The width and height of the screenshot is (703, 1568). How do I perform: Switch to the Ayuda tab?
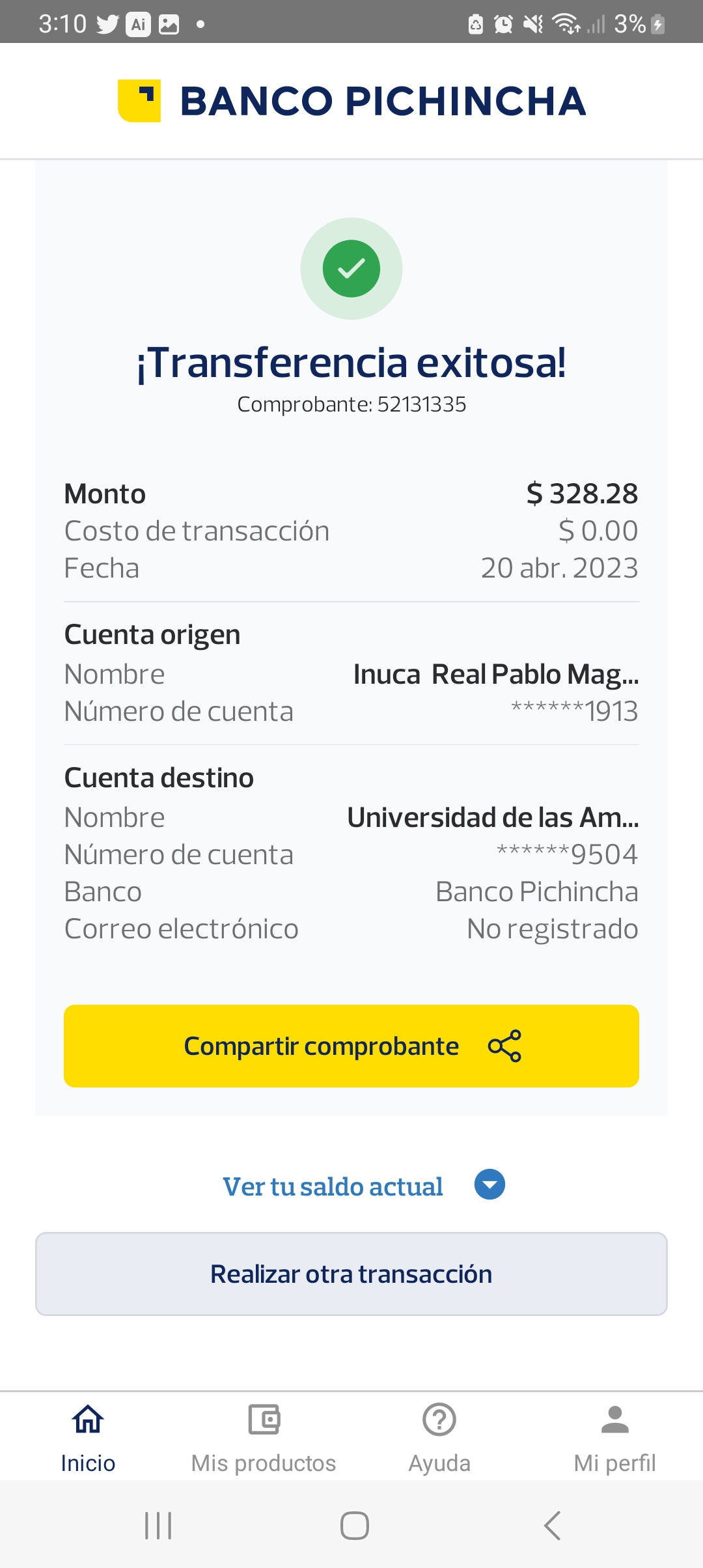(439, 1463)
